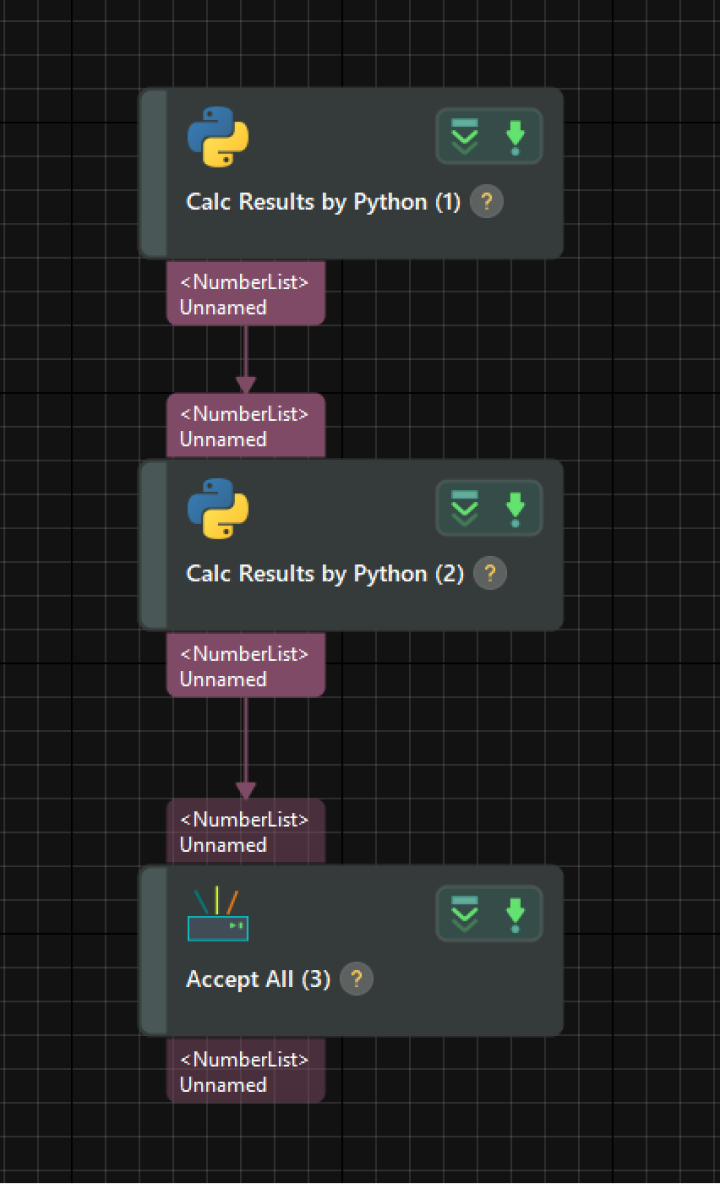Image resolution: width=720 pixels, height=1184 pixels.
Task: Open help for Accept All (3)
Action: 356,978
